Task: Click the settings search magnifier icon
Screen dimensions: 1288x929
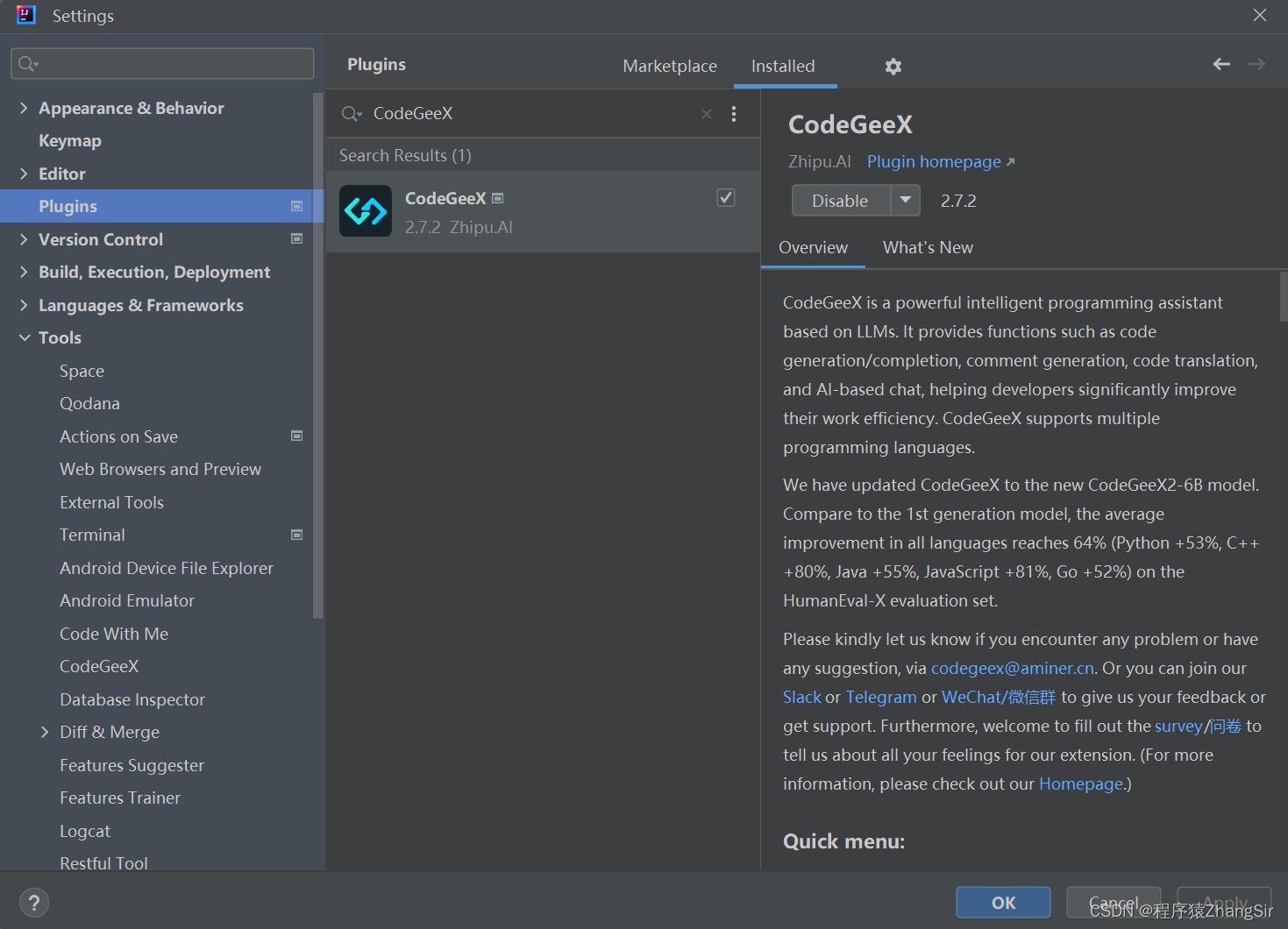Action: pyautogui.click(x=28, y=64)
